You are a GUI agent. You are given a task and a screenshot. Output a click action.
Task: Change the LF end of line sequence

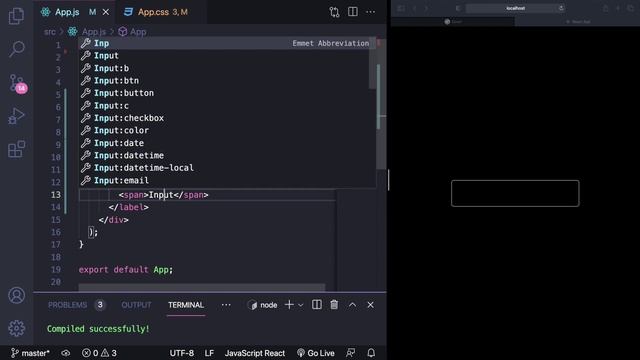pos(209,353)
